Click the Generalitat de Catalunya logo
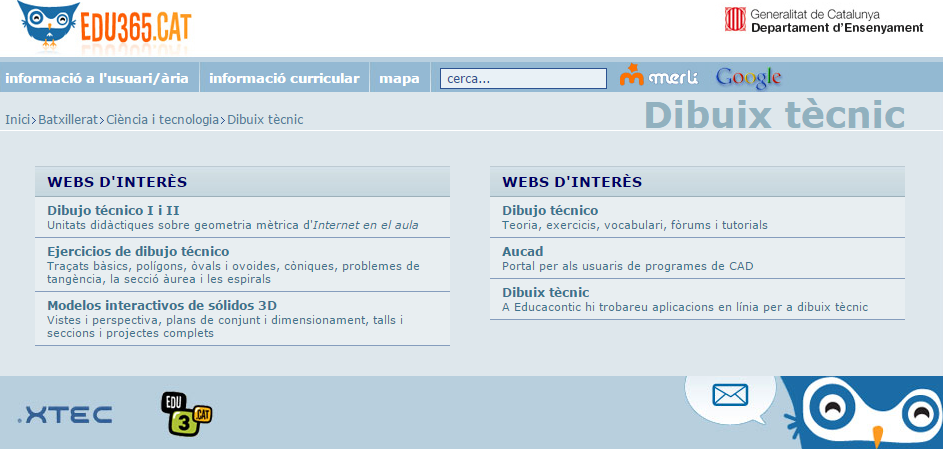The height and width of the screenshot is (460, 943). tap(823, 21)
